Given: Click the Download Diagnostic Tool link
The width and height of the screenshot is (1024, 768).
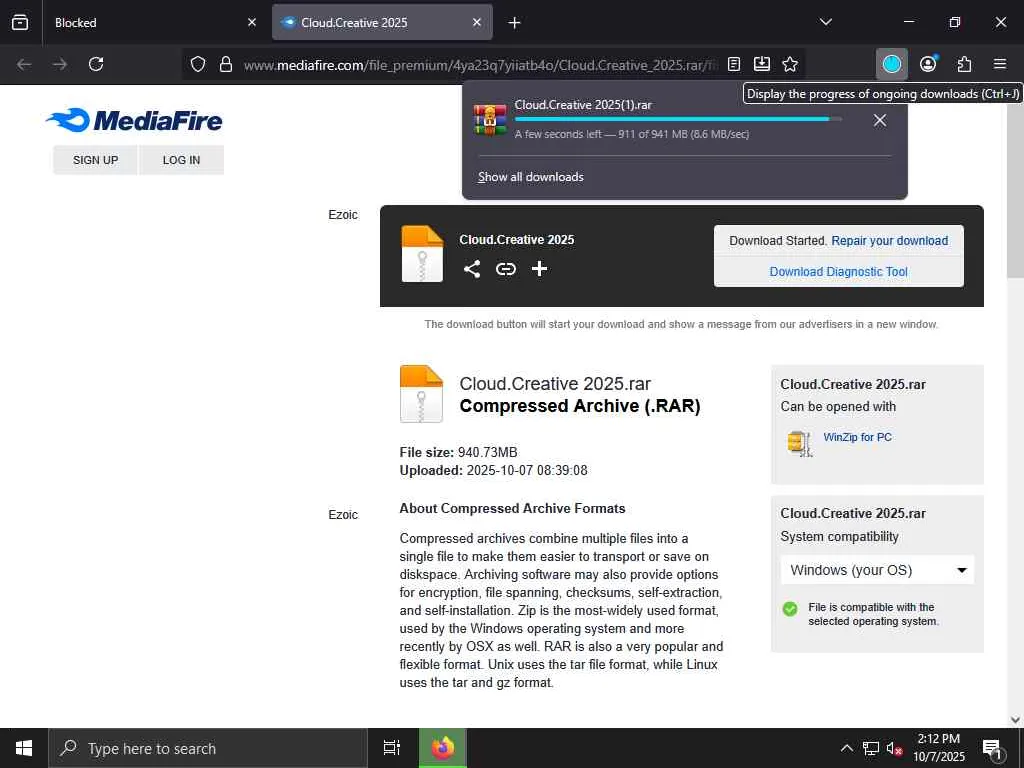Looking at the screenshot, I should tap(839, 272).
